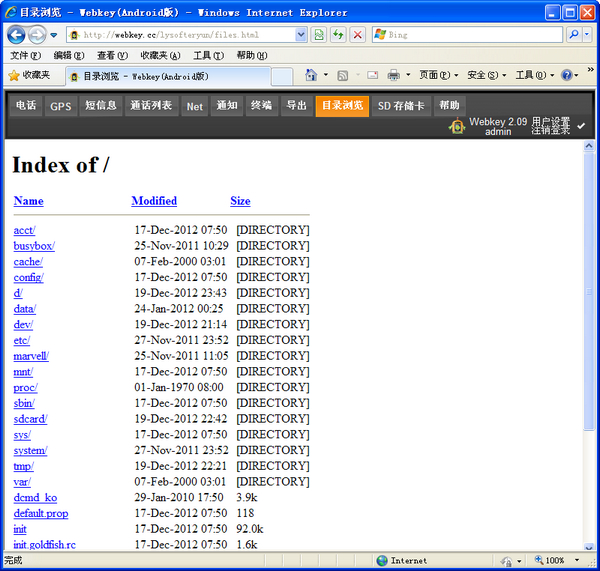Click the Bing search magnifier button
This screenshot has height=571, width=600.
(572, 34)
